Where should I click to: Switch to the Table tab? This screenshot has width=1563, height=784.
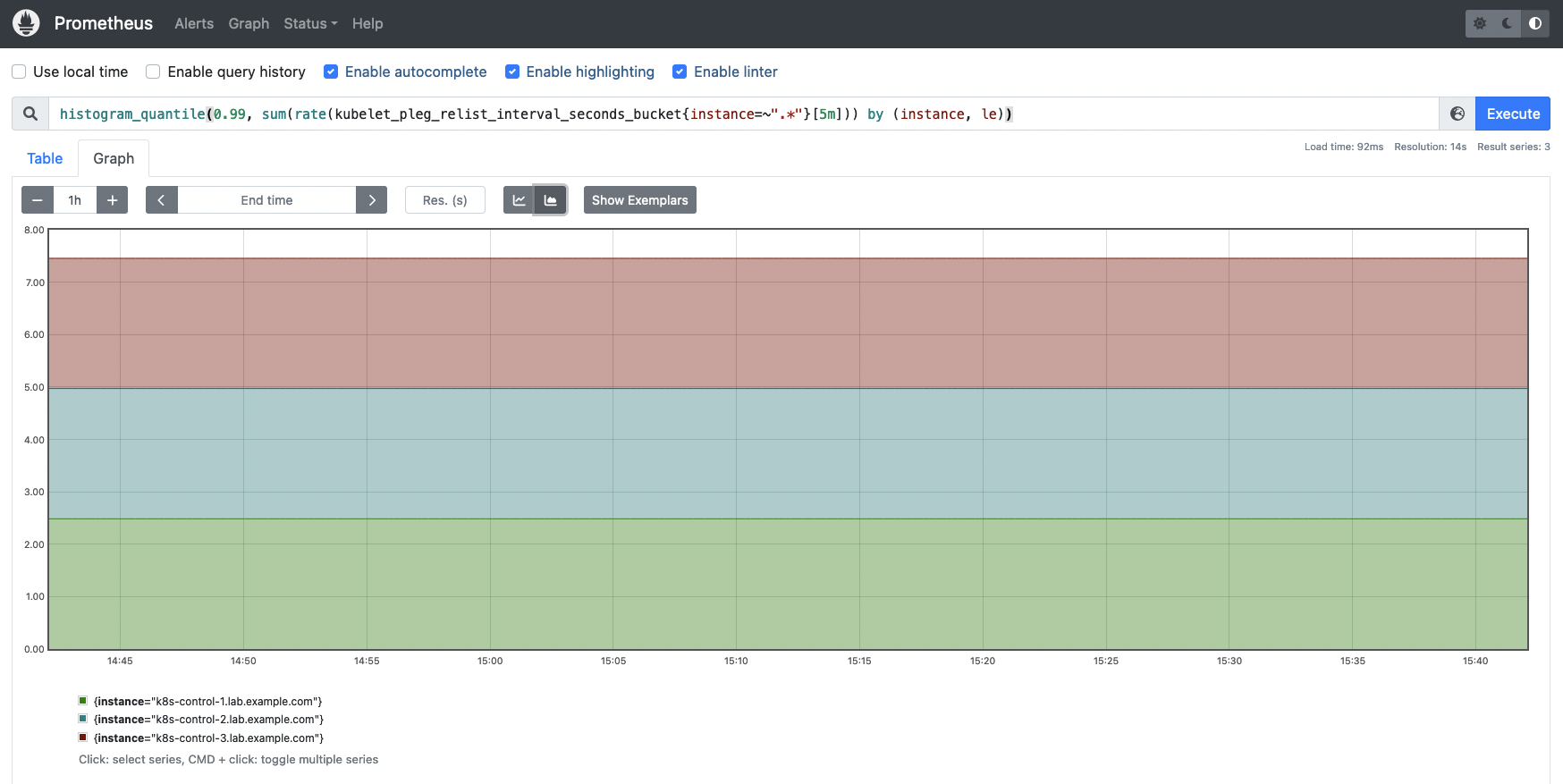pyautogui.click(x=45, y=158)
